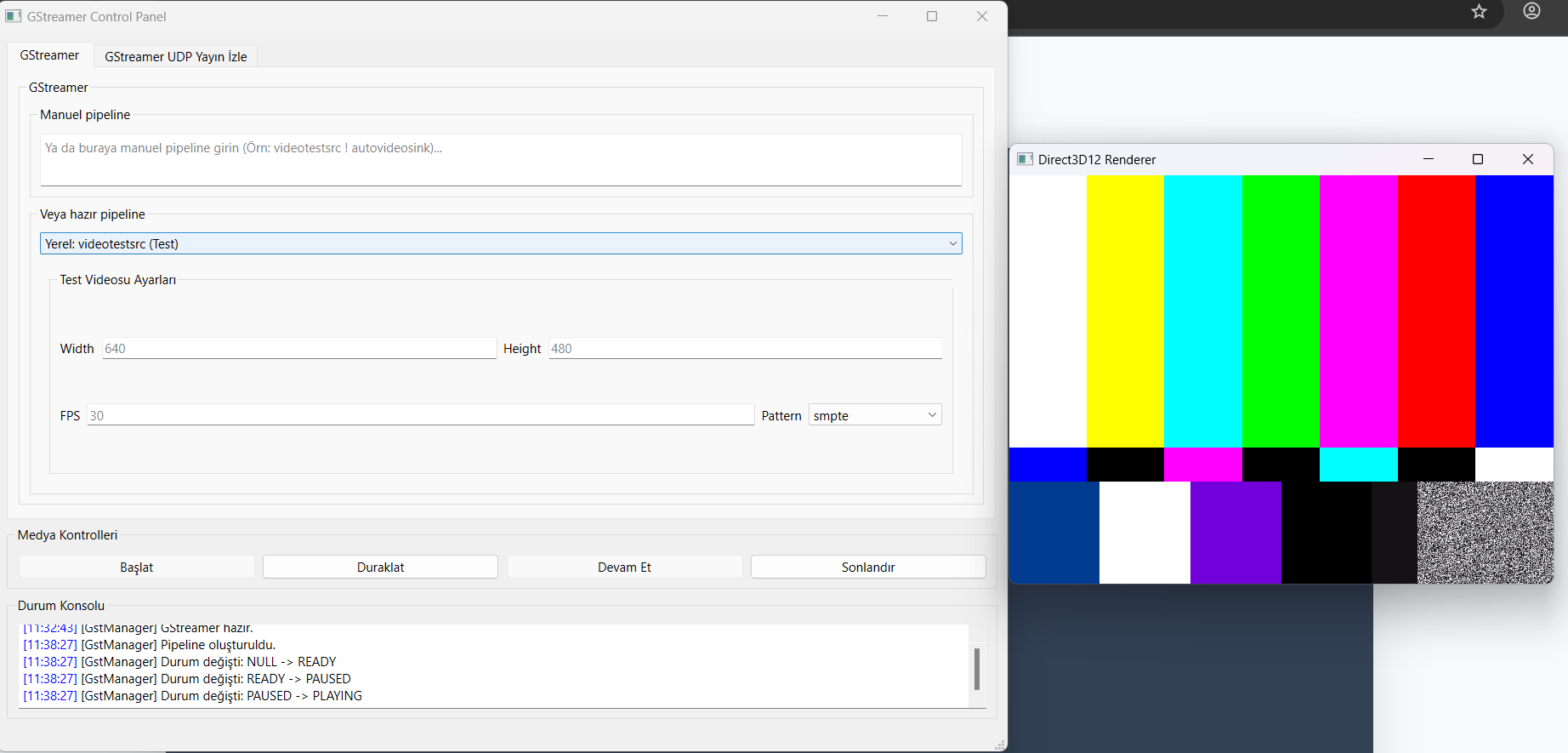The width and height of the screenshot is (1568, 753).
Task: Pause playback with Duraklat button
Action: pos(380,567)
